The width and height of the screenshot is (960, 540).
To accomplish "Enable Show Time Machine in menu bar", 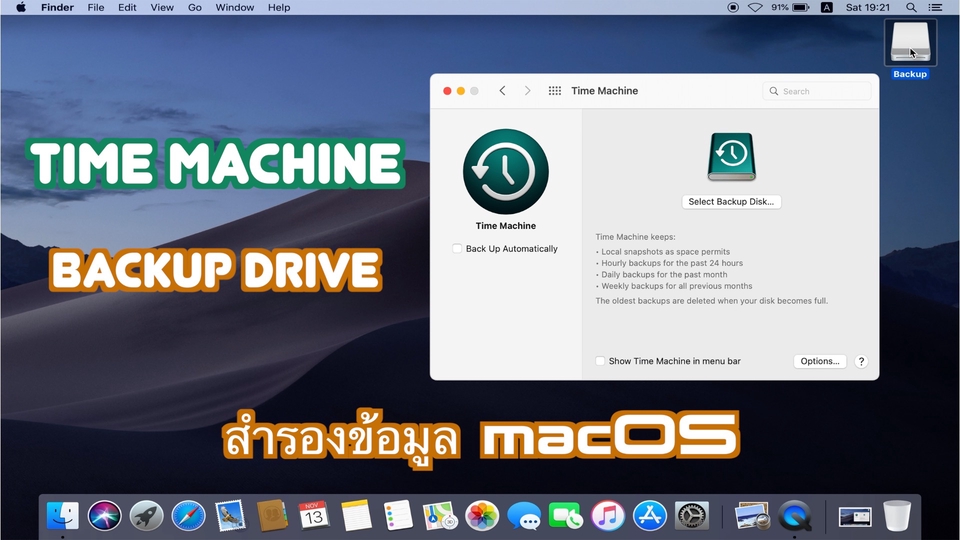I will (x=600, y=361).
